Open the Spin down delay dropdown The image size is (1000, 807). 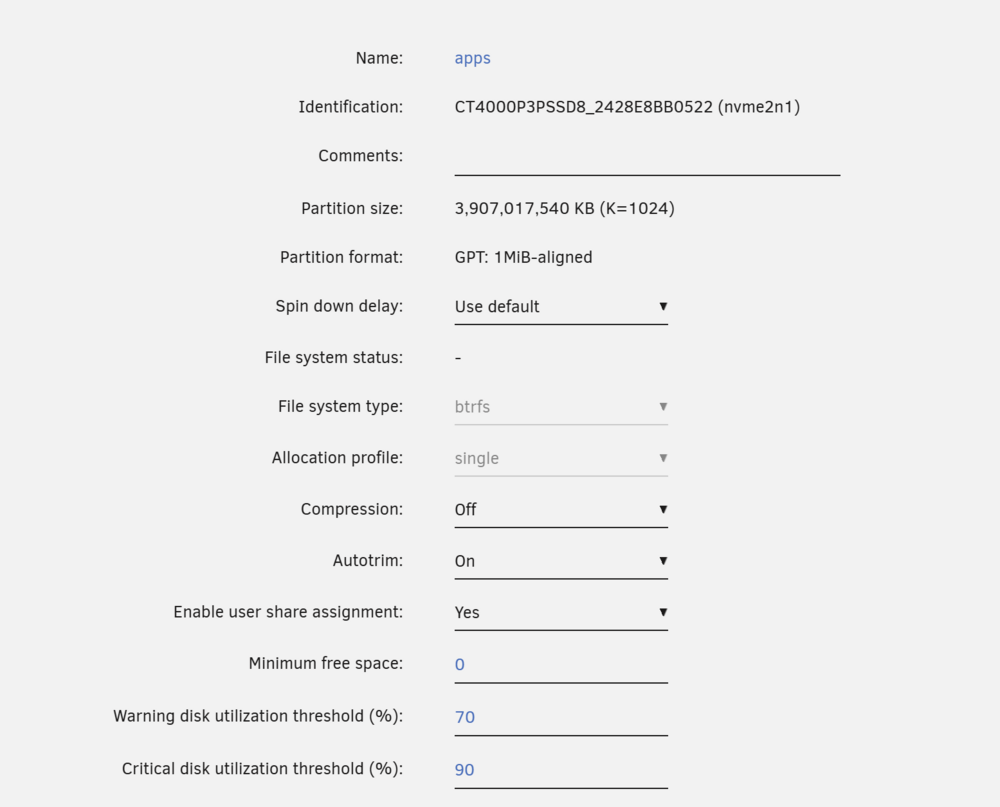pos(561,307)
